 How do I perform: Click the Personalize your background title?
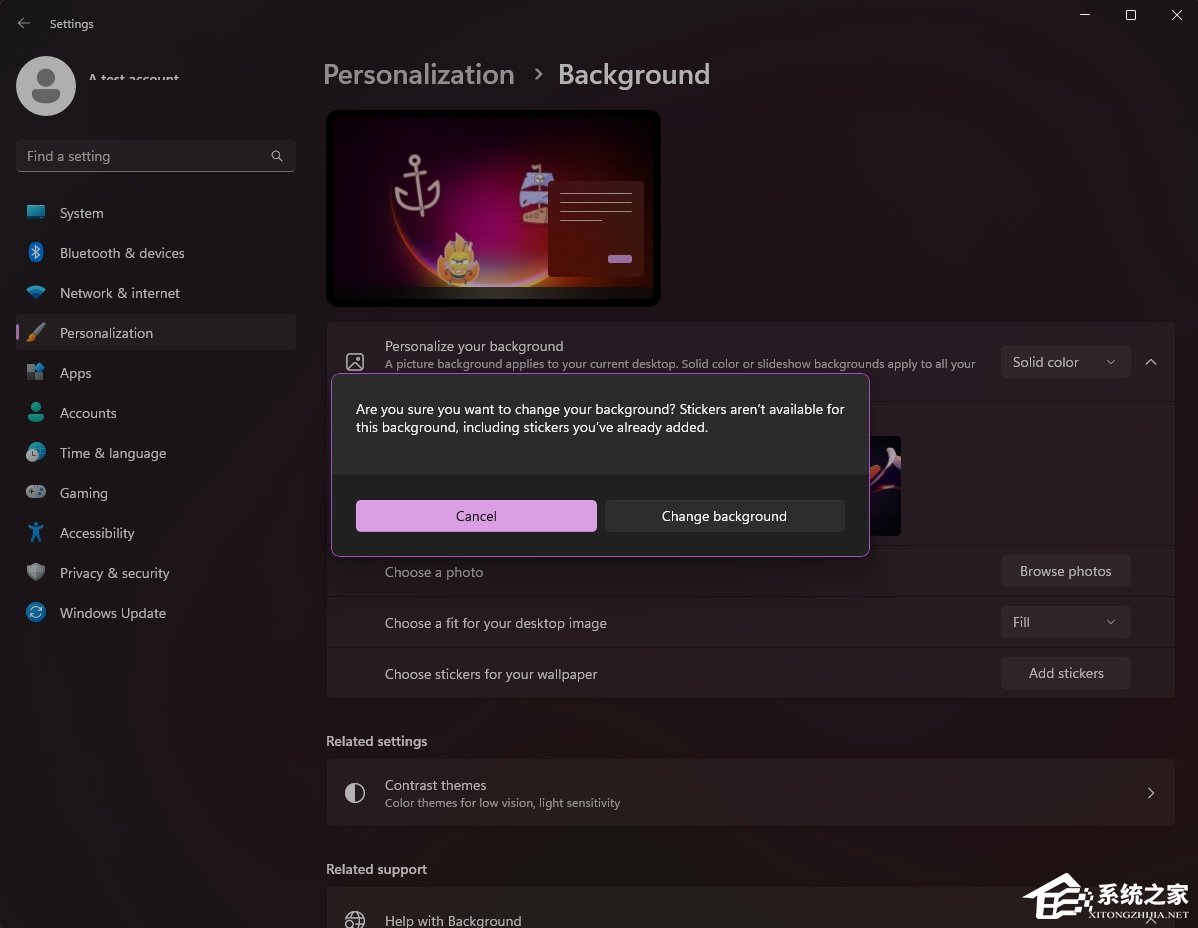474,346
